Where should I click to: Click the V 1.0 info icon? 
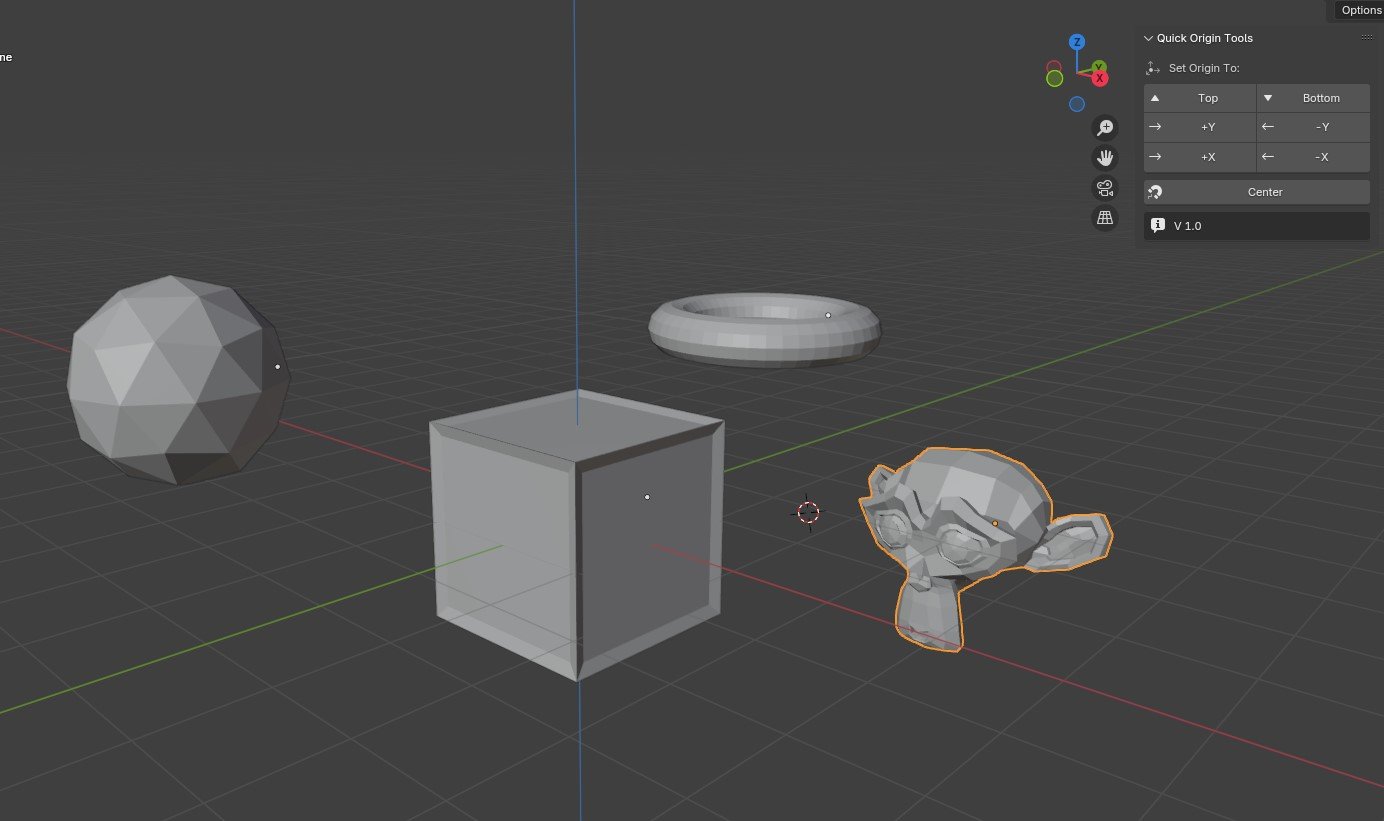(1158, 225)
